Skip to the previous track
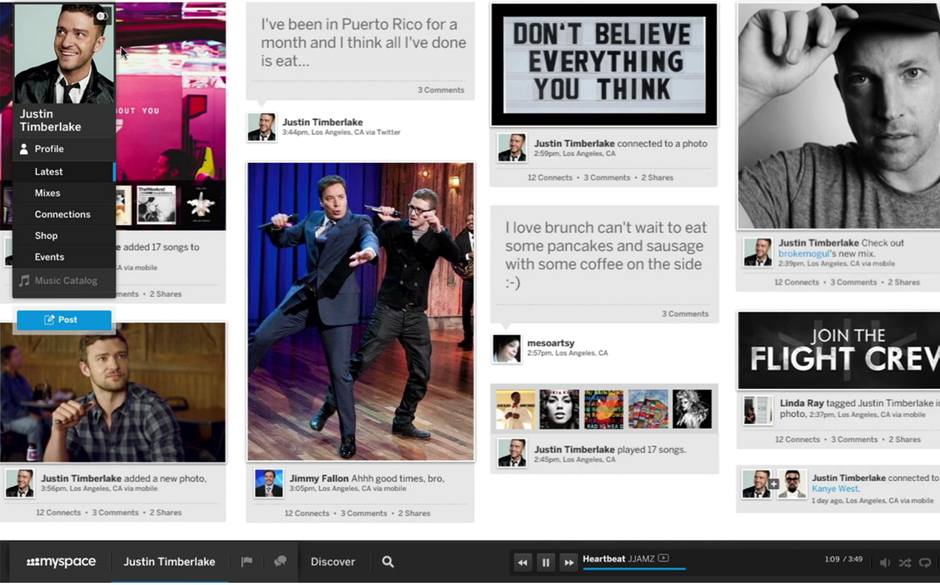940x585 pixels. pos(522,563)
